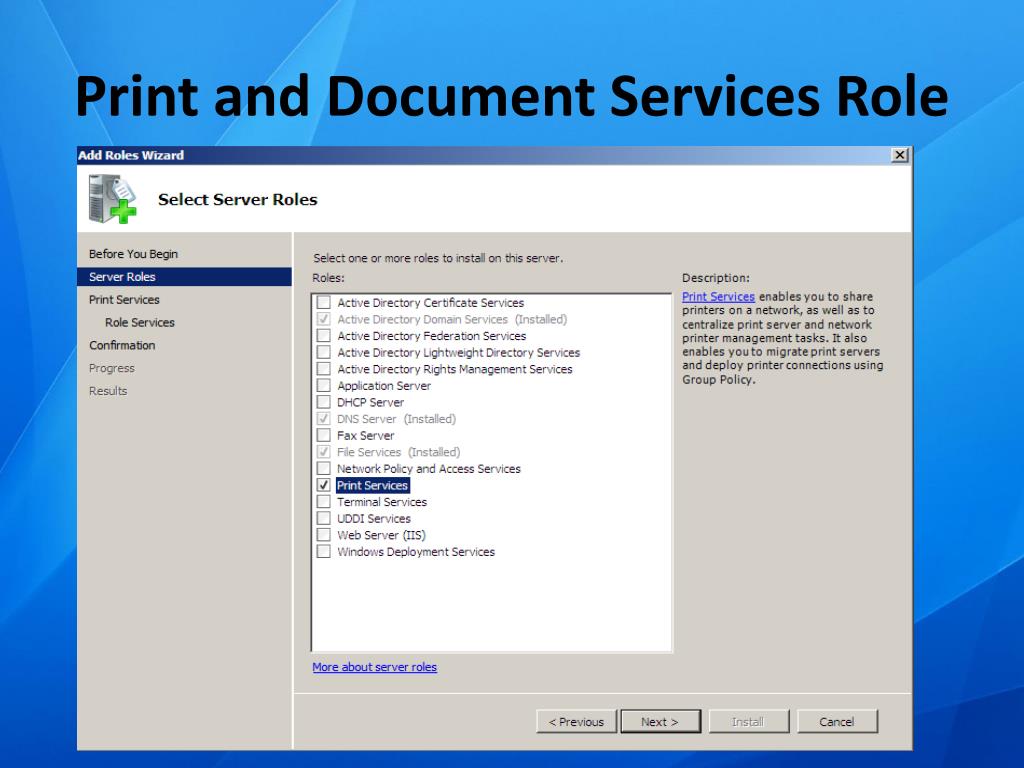Select the Application Server label
The height and width of the screenshot is (768, 1024).
(384, 385)
